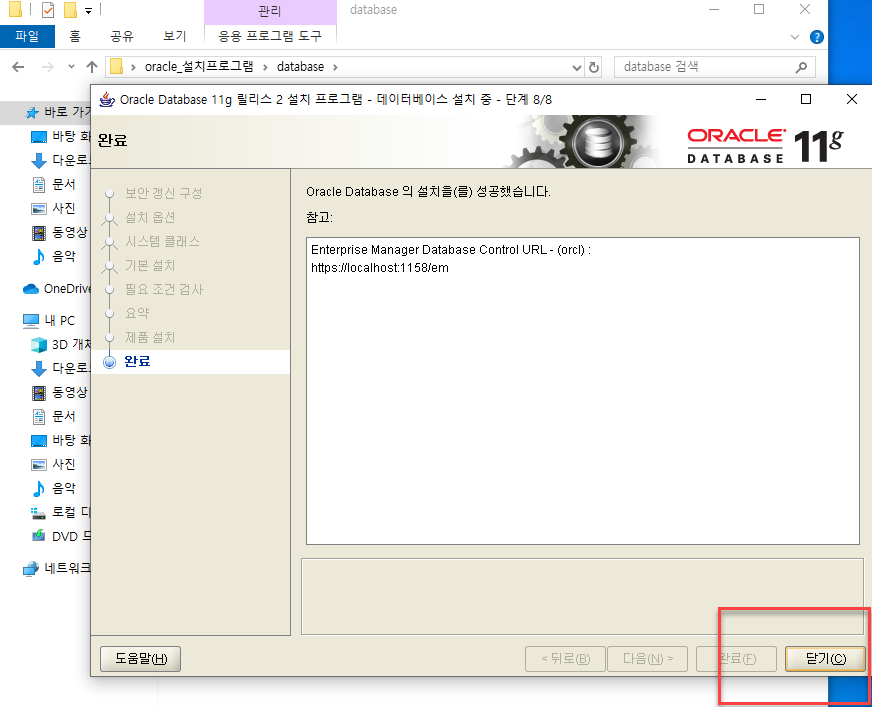Click the Enterprise Manager Database Control URL line
The width and height of the screenshot is (872, 707).
(450, 250)
